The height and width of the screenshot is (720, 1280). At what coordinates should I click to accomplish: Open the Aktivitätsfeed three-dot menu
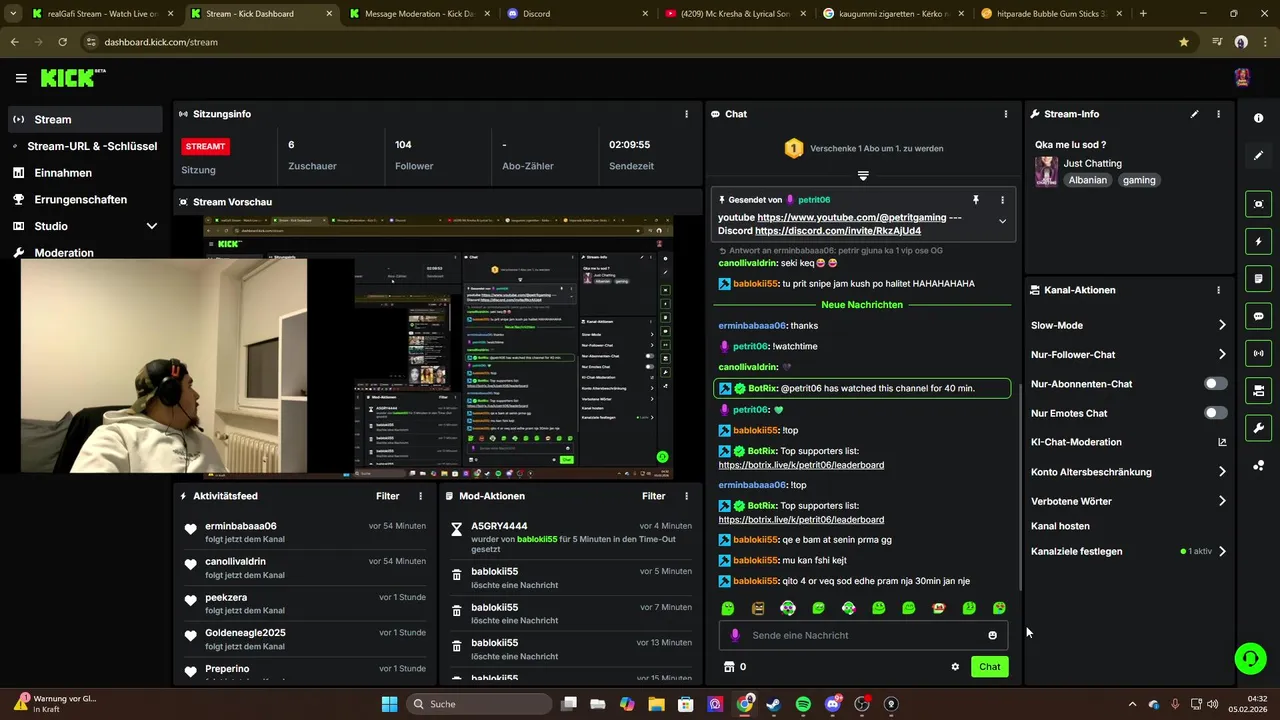click(420, 496)
